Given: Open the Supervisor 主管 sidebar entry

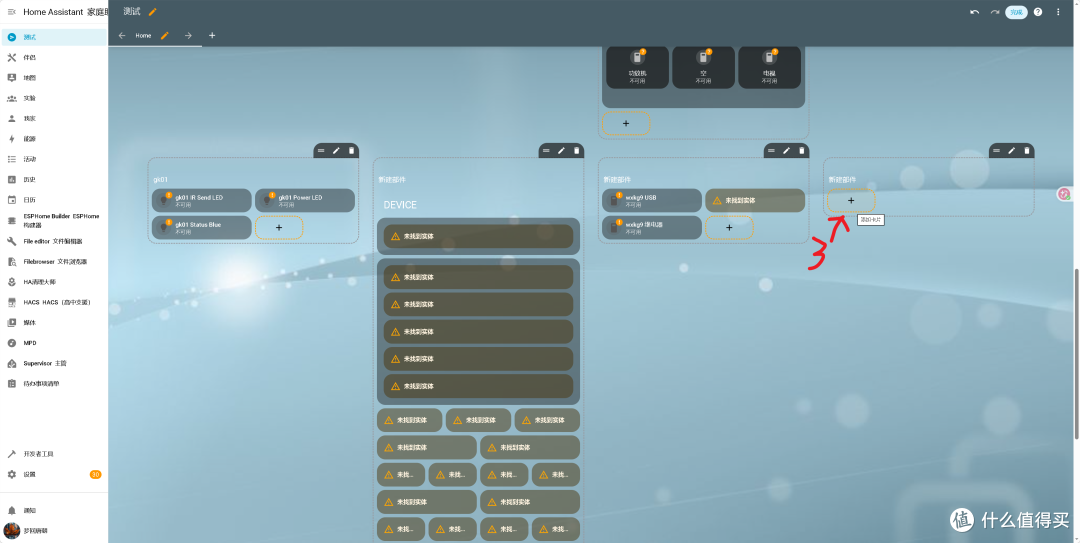Looking at the screenshot, I should point(54,363).
